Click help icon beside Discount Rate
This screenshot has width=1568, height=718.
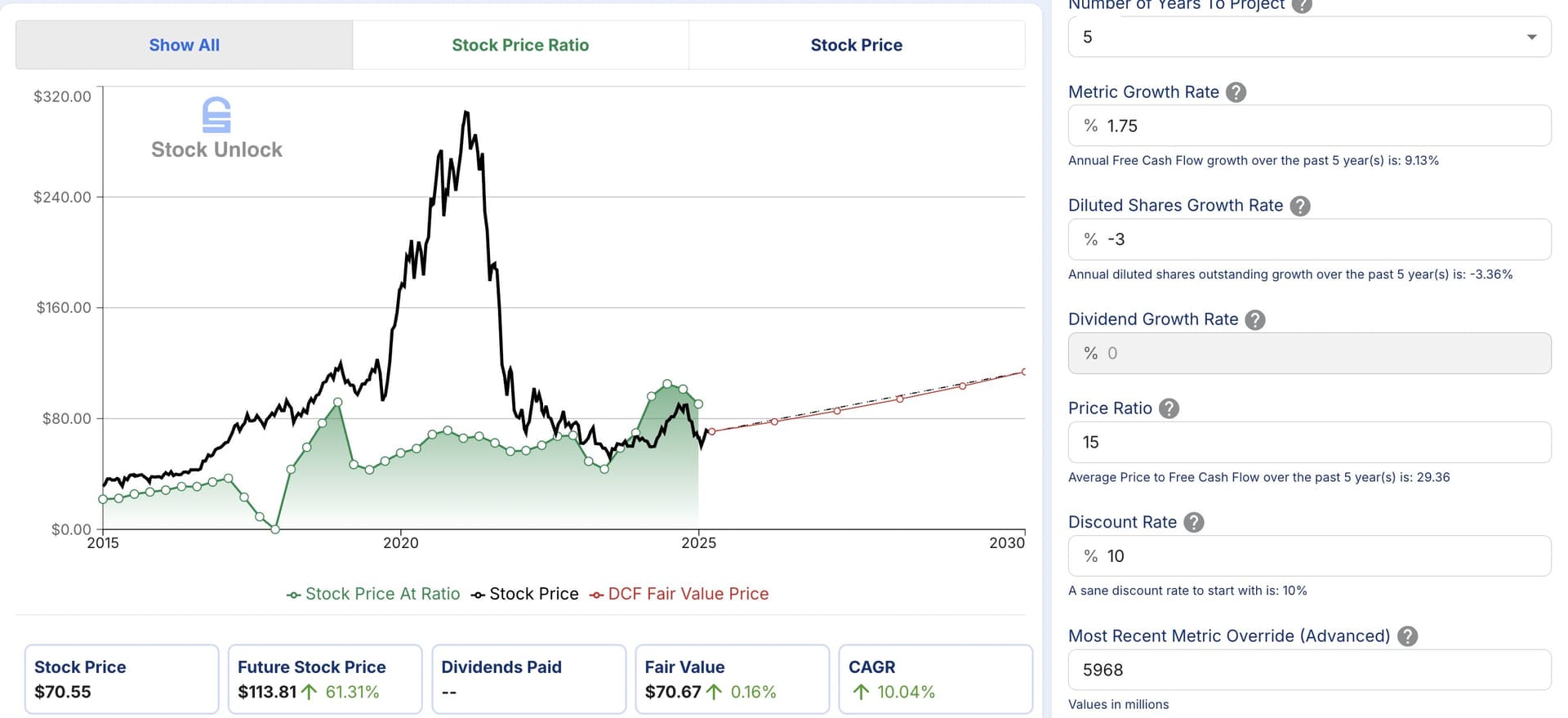pos(1194,522)
